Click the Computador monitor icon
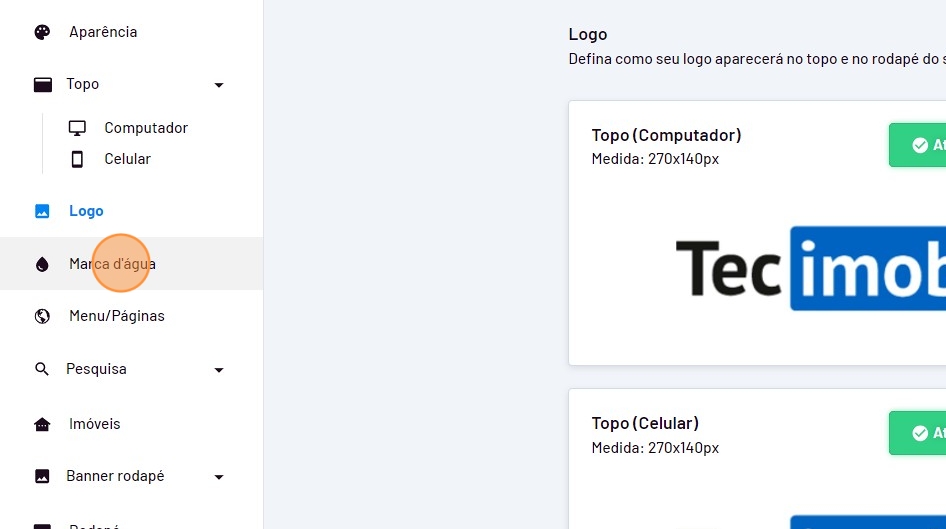Viewport: 946px width, 529px height. 77,128
